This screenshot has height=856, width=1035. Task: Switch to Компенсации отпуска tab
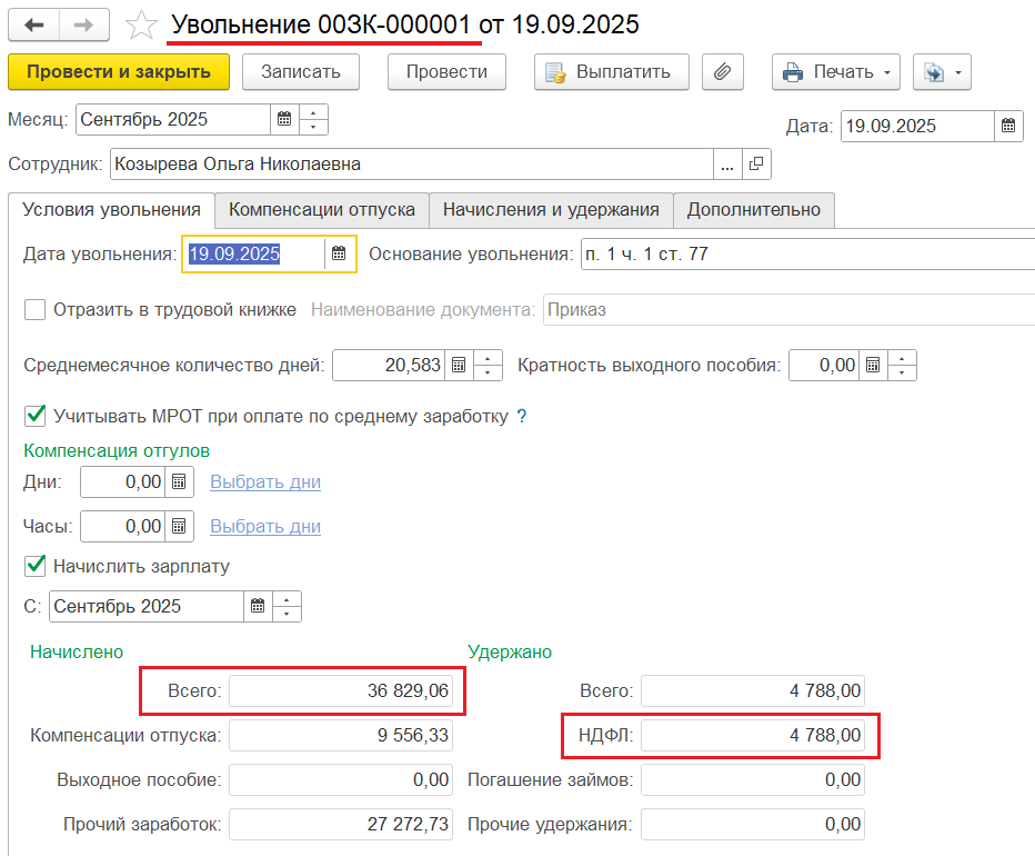click(321, 210)
